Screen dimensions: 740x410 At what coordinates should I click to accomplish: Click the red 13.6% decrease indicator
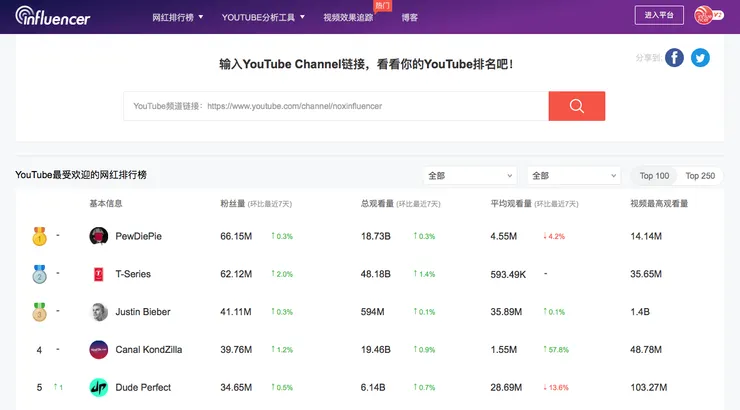tap(555, 387)
